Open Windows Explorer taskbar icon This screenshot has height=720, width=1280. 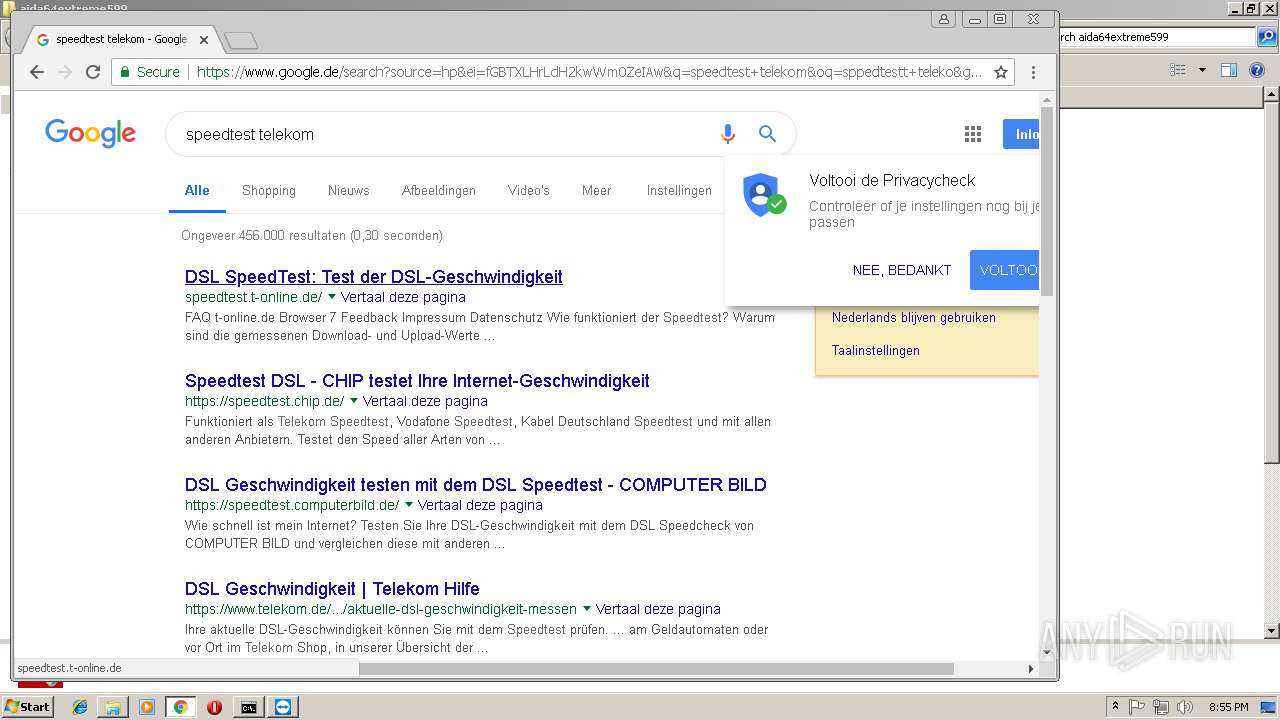tap(113, 707)
